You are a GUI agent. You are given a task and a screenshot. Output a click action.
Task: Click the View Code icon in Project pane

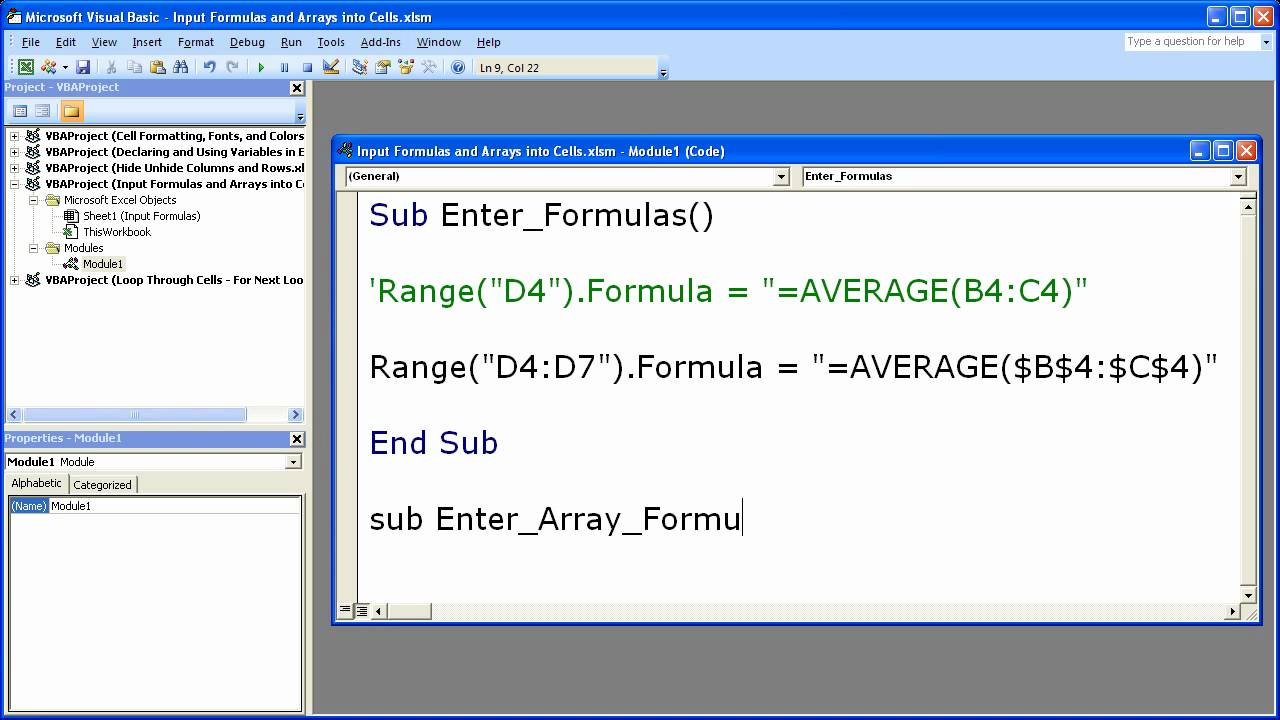[x=20, y=111]
